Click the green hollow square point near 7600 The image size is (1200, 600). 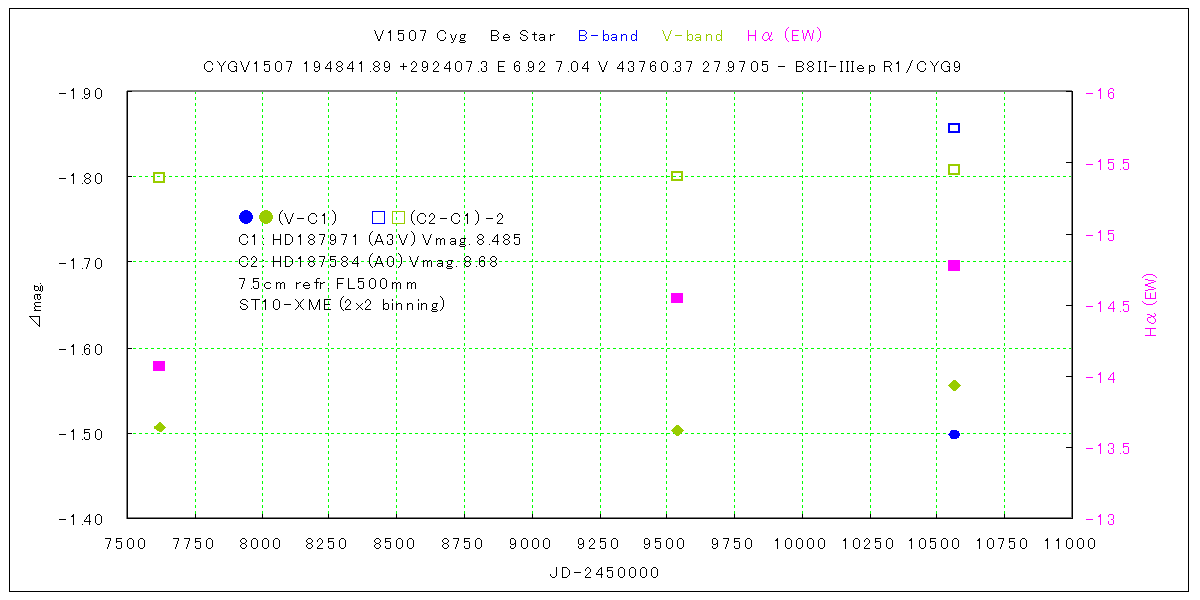tap(159, 177)
